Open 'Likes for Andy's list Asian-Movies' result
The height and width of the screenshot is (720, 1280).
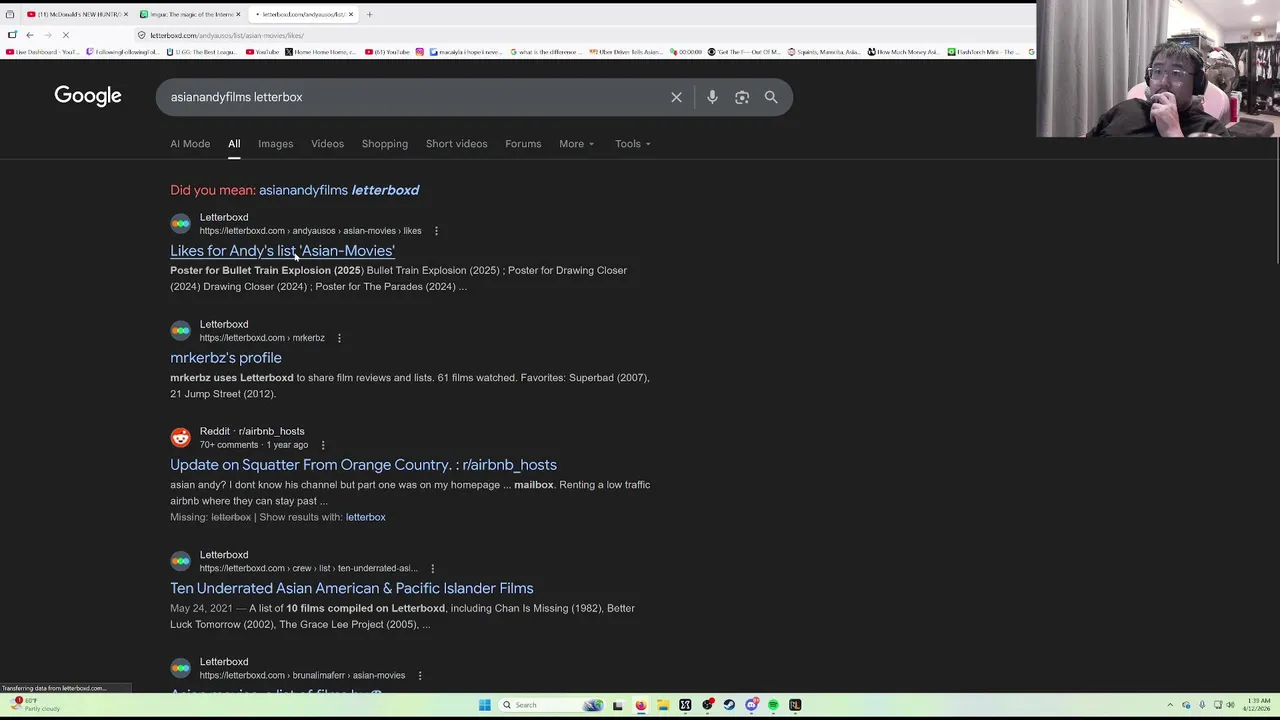coord(282,251)
